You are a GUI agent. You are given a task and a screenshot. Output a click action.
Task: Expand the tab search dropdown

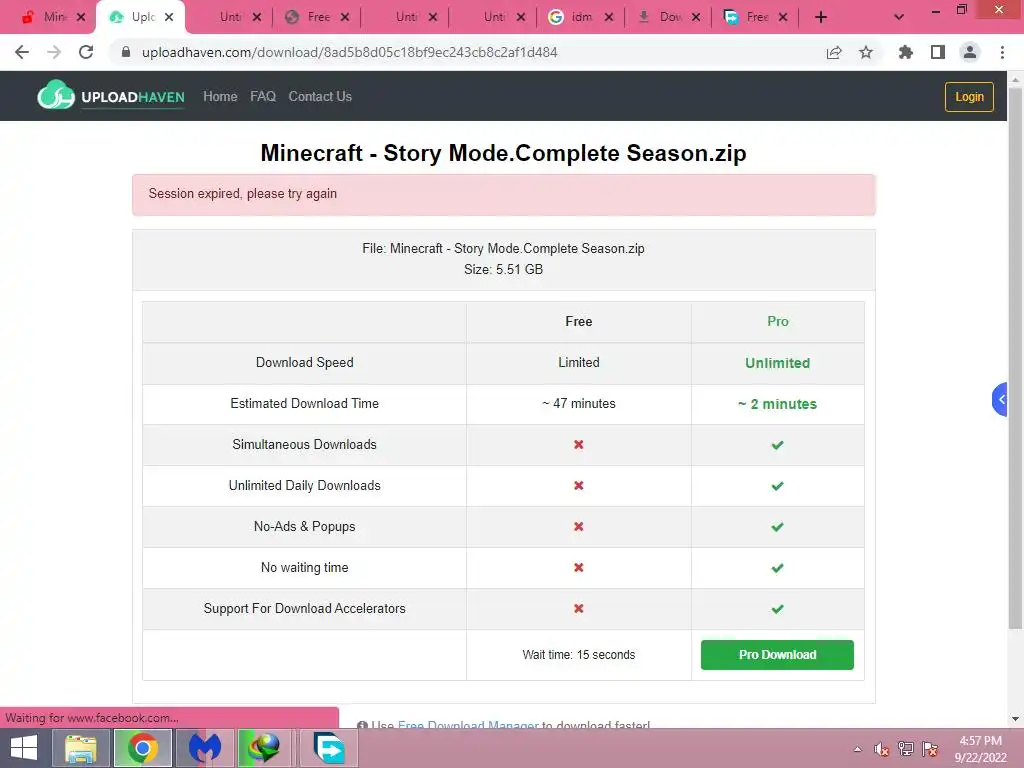tap(899, 18)
